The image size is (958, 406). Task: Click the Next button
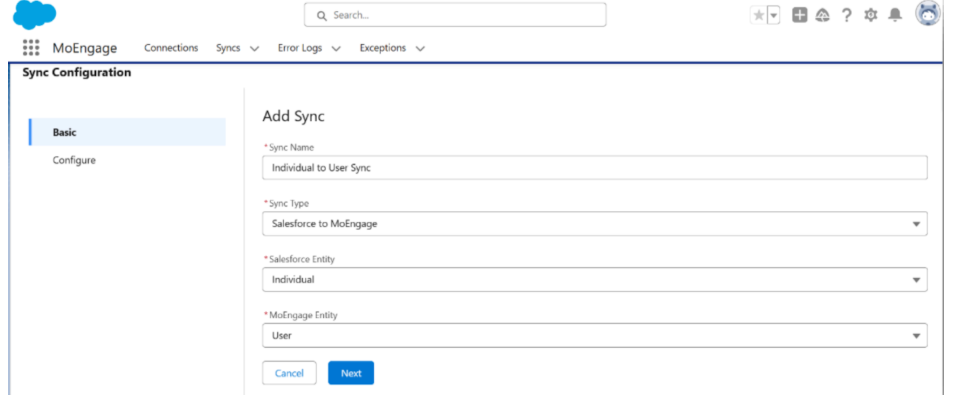tap(351, 373)
